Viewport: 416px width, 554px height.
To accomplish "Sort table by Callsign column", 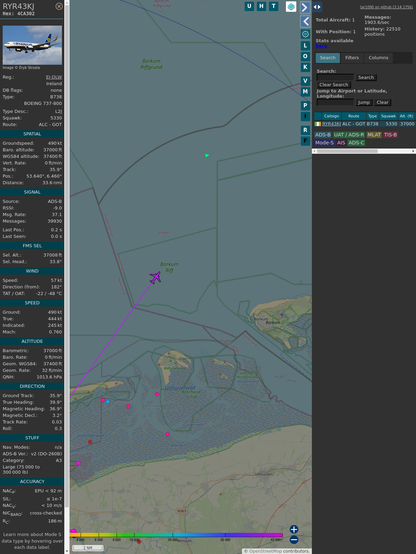I will coord(332,116).
